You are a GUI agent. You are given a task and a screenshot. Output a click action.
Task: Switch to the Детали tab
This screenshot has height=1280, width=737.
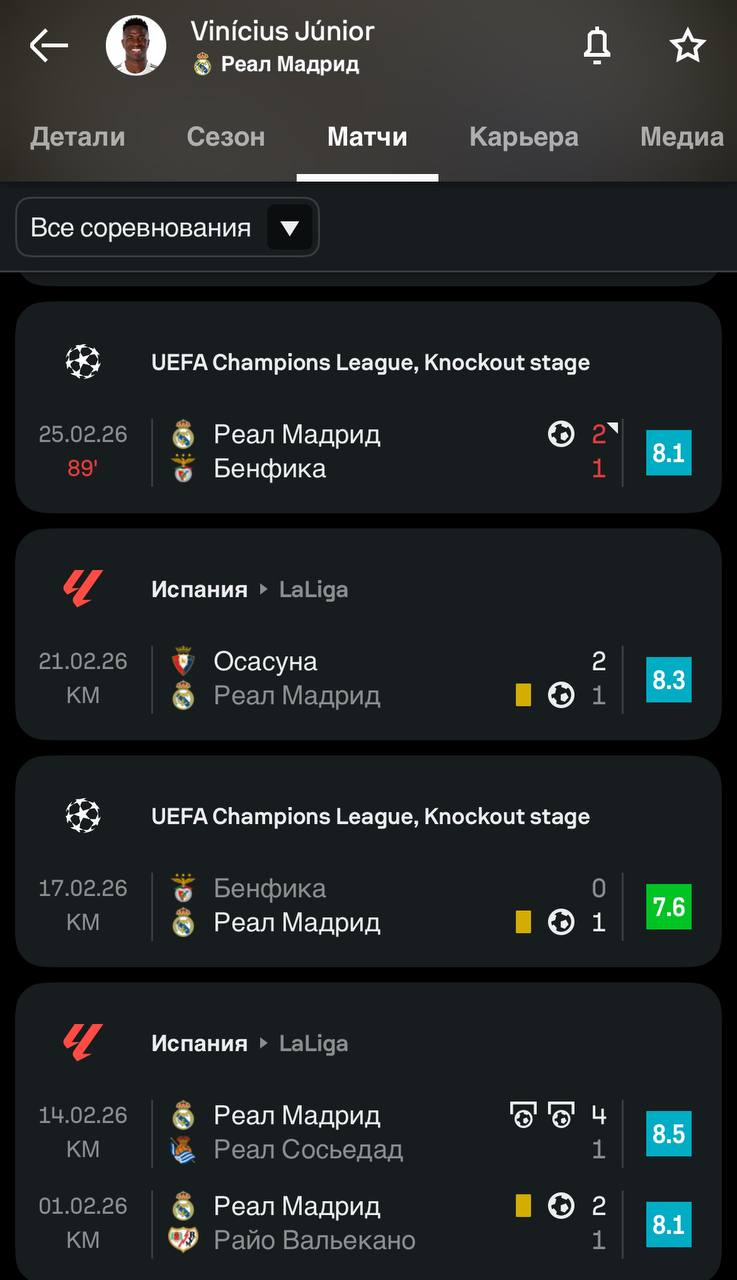point(78,137)
